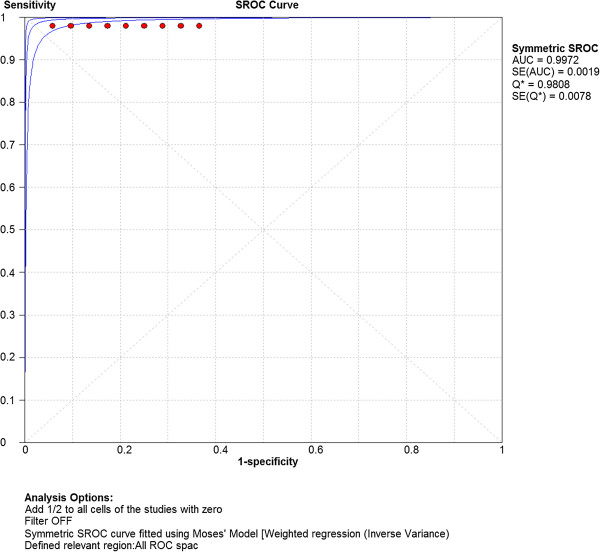The width and height of the screenshot is (600, 552).
Task: Click the 'Filter OFF' text
Action: click(x=48, y=521)
